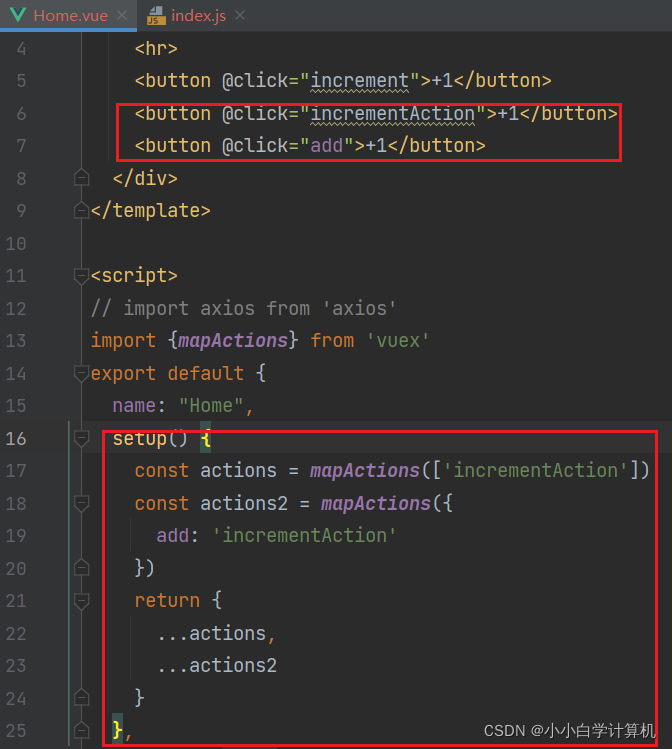Screen dimensions: 672x749
Task: Click the </div> closing tag
Action: point(145,178)
